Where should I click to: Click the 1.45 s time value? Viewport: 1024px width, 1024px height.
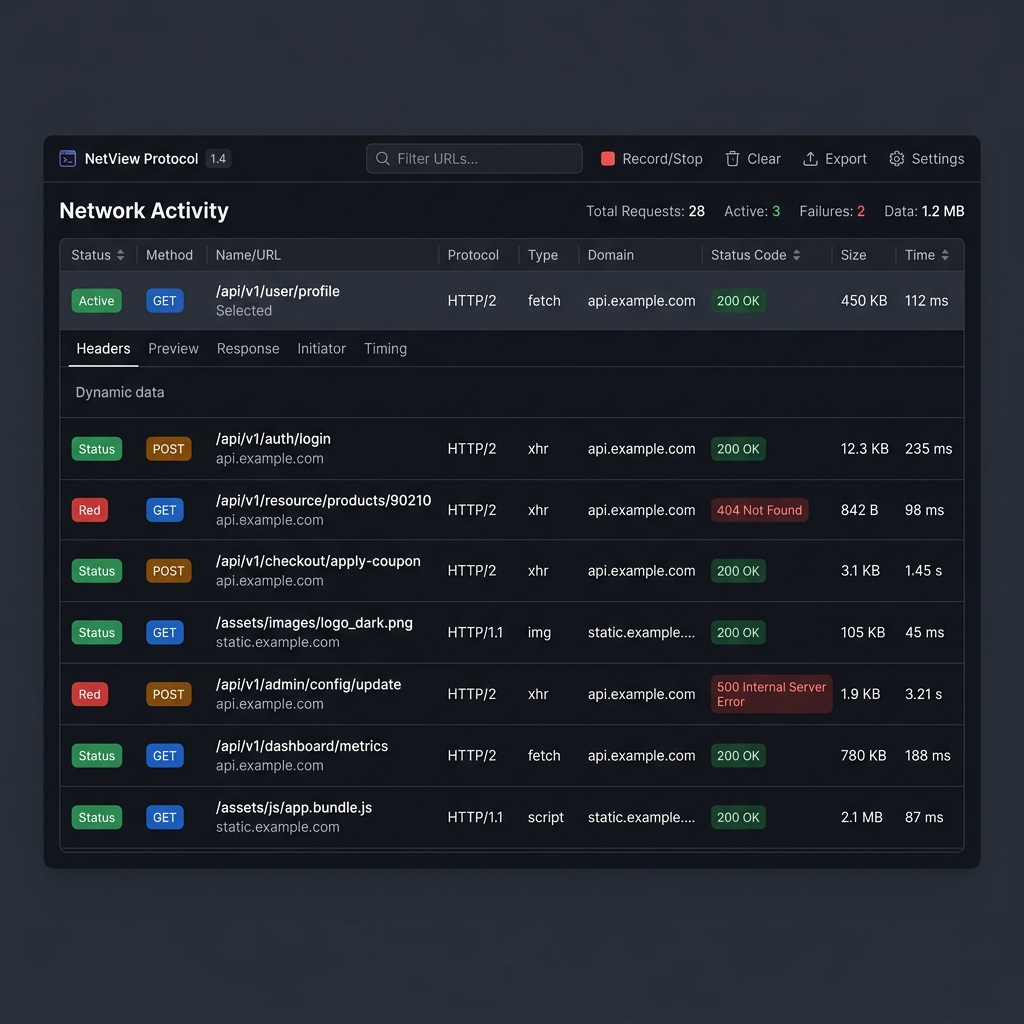pyautogui.click(x=923, y=571)
